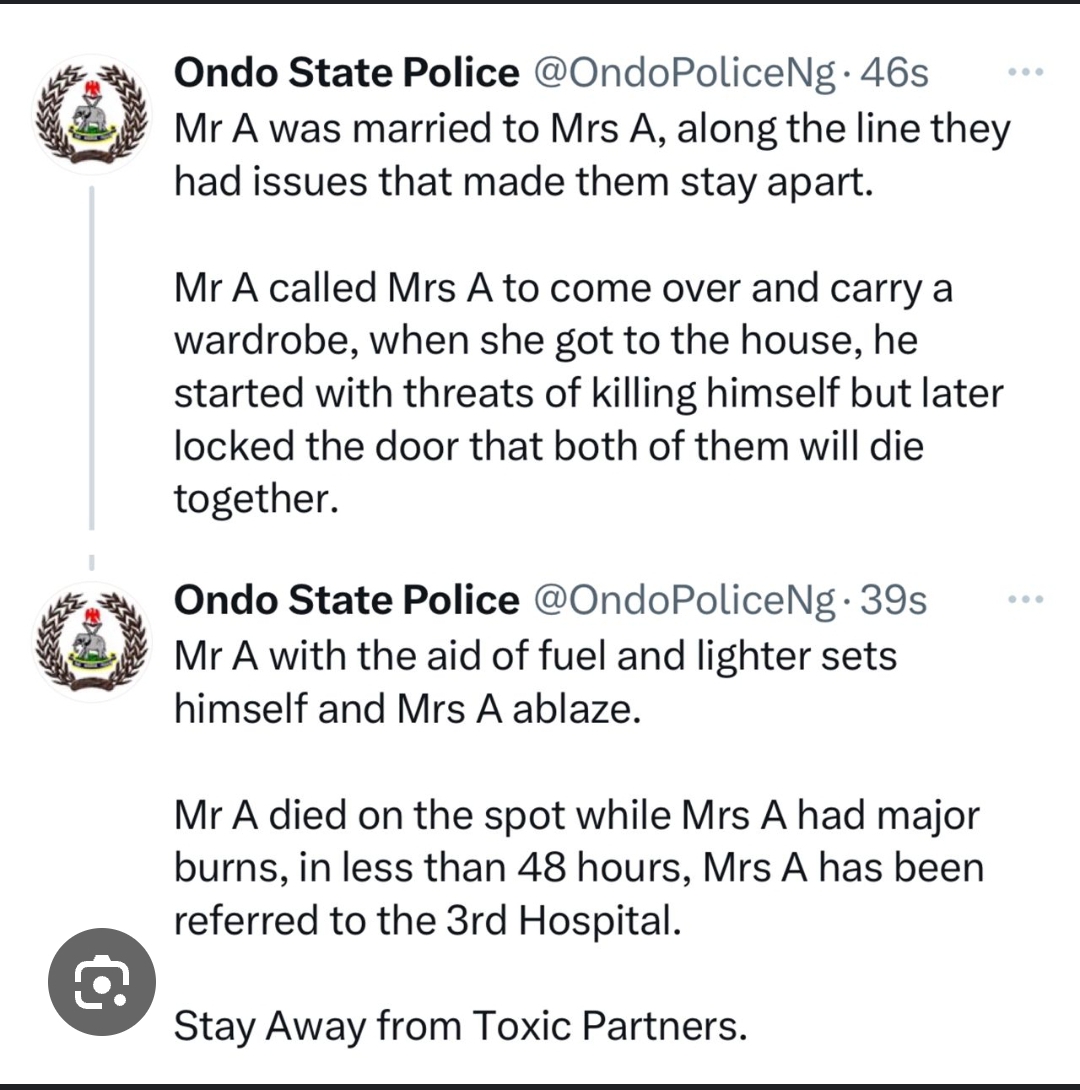1080x1090 pixels.
Task: Open more options on the 39s tweet
Action: 1025,600
